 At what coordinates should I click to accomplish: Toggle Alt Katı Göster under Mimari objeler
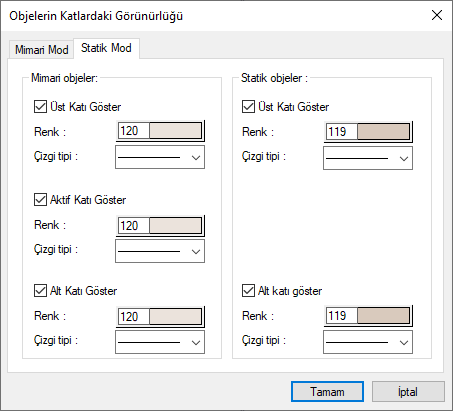click(x=40, y=291)
